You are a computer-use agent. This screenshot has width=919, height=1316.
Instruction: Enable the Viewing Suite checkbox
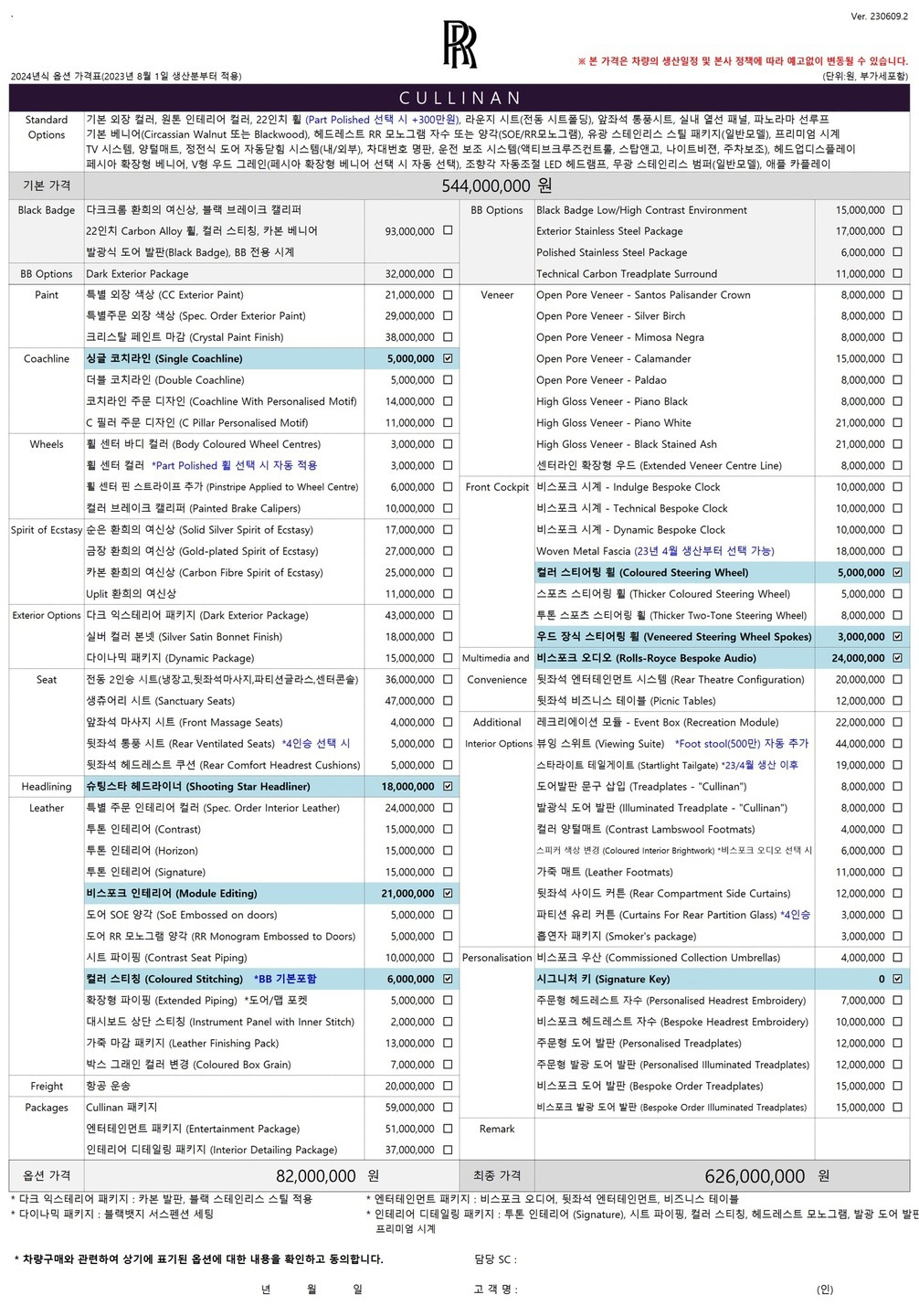click(x=897, y=744)
